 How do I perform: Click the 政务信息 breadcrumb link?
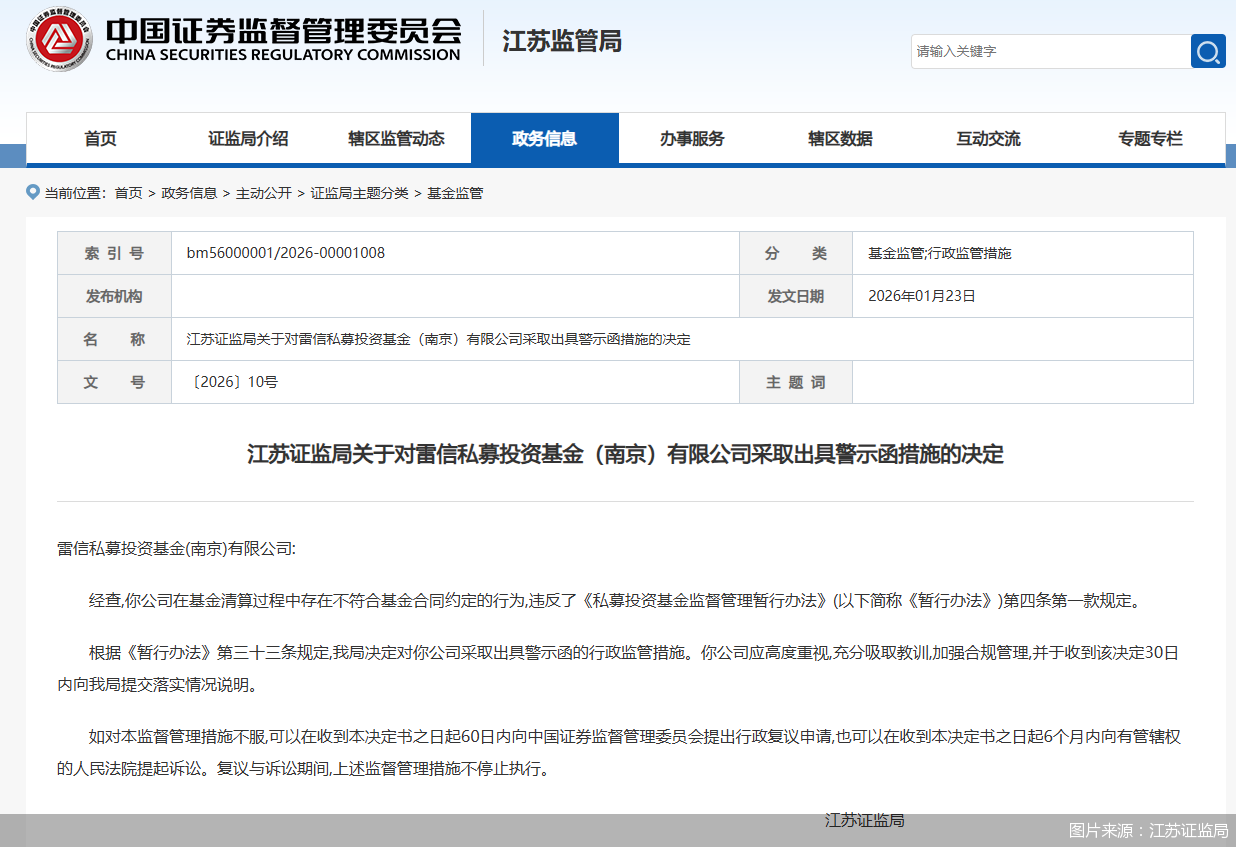tap(189, 192)
